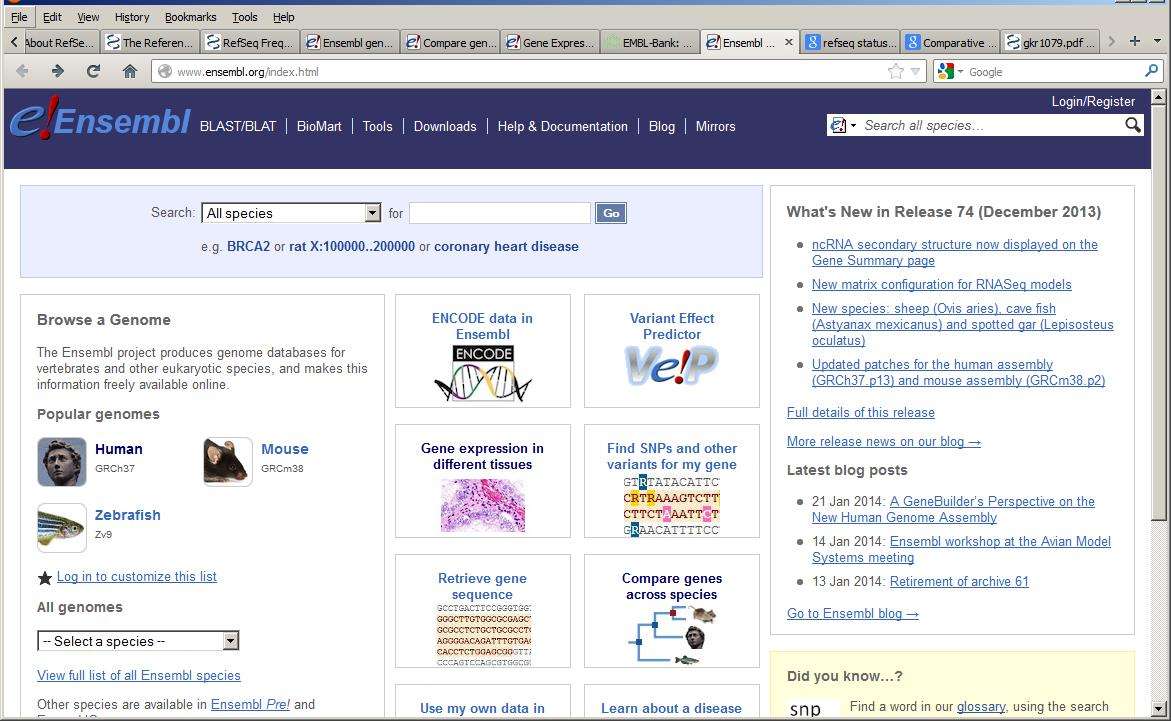Open the Retirement of archive 61 post
This screenshot has width=1171, height=721.
[x=959, y=581]
